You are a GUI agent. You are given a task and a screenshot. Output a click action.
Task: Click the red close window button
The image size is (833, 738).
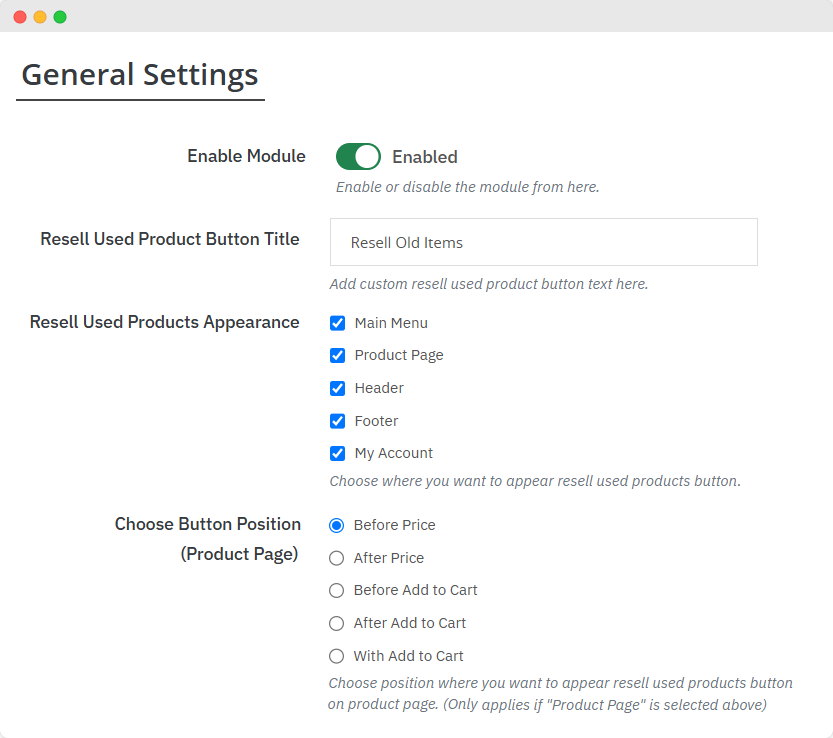[x=20, y=17]
